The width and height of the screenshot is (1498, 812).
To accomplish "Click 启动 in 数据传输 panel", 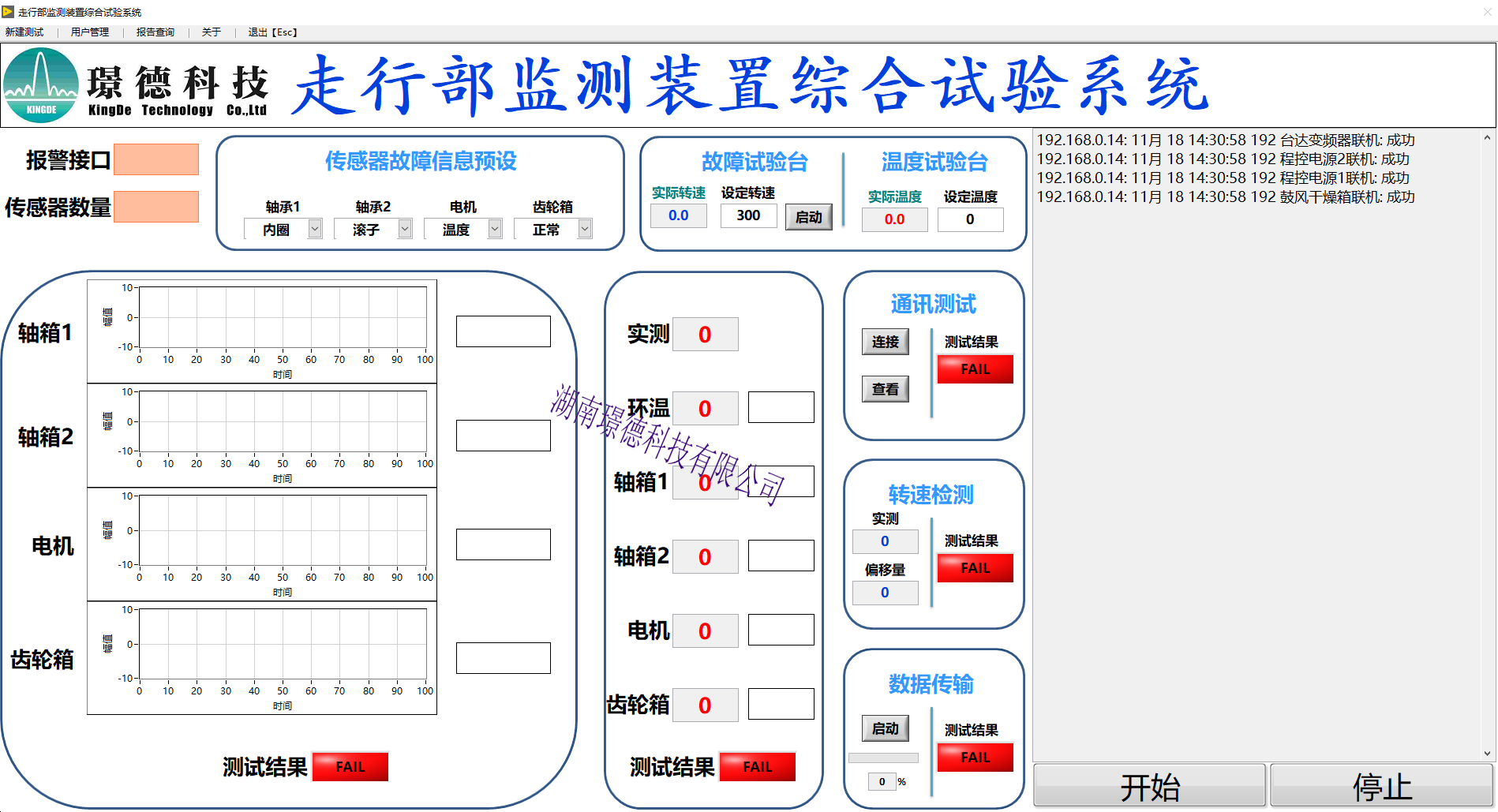I will (x=886, y=728).
